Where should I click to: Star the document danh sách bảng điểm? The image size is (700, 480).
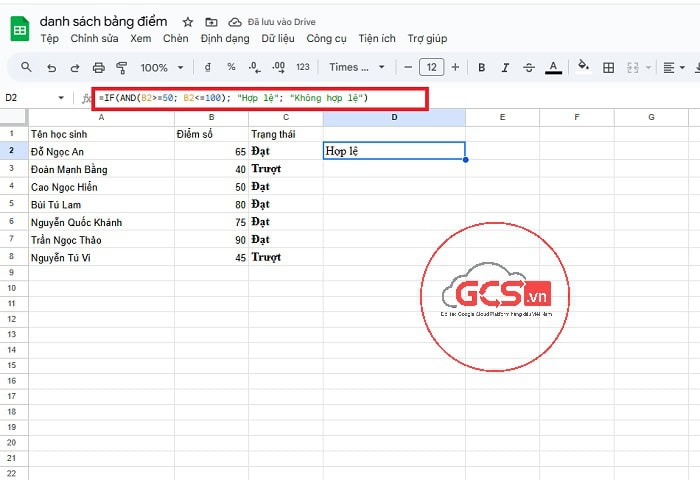pos(187,21)
